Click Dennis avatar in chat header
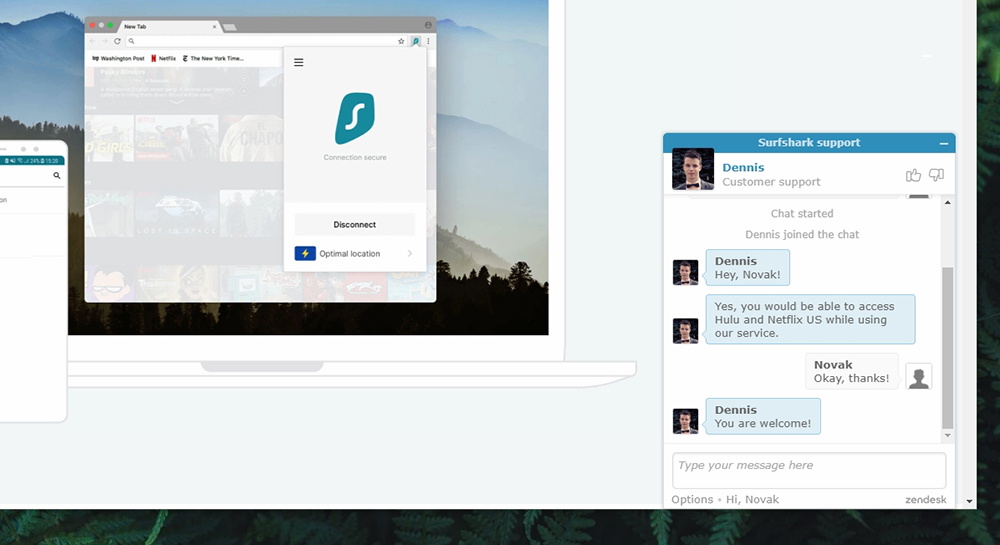The height and width of the screenshot is (545, 1000). tap(693, 169)
